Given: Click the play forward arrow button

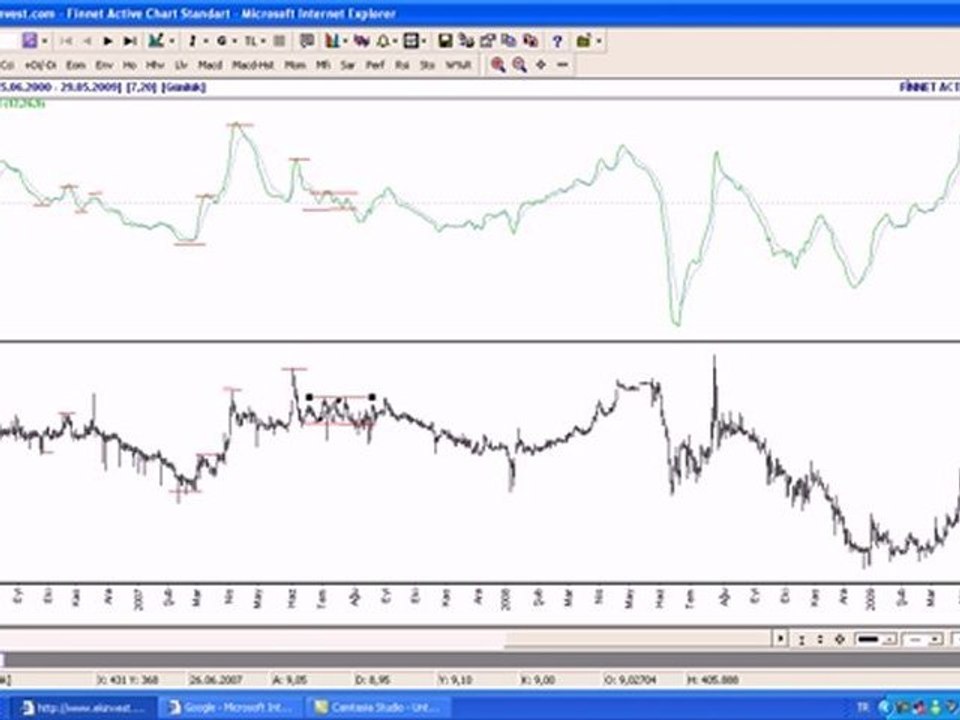Looking at the screenshot, I should click(108, 41).
